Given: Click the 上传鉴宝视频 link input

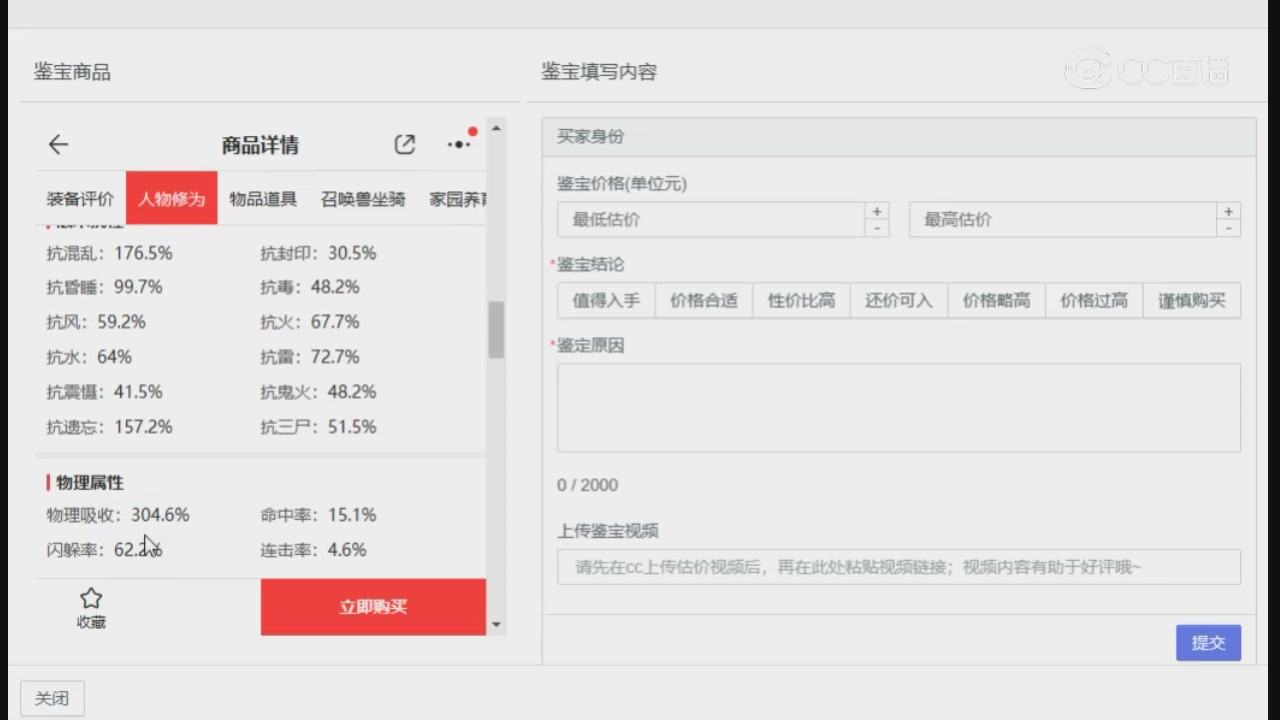Looking at the screenshot, I should tap(899, 567).
